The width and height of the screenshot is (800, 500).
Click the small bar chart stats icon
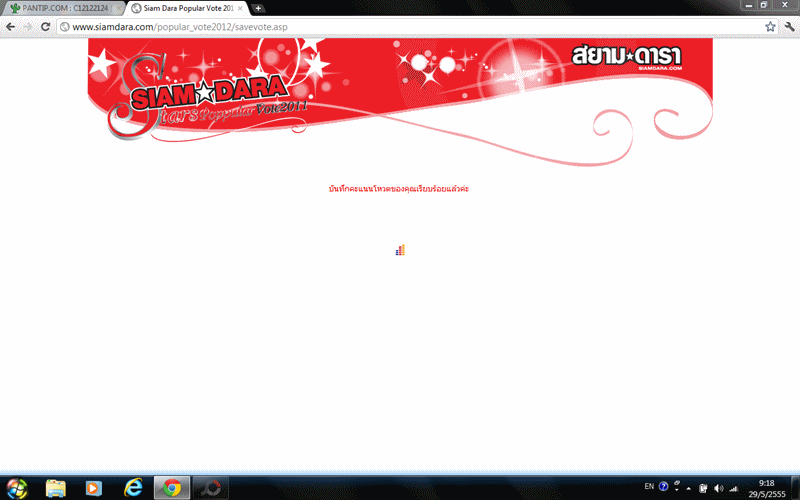click(x=400, y=249)
